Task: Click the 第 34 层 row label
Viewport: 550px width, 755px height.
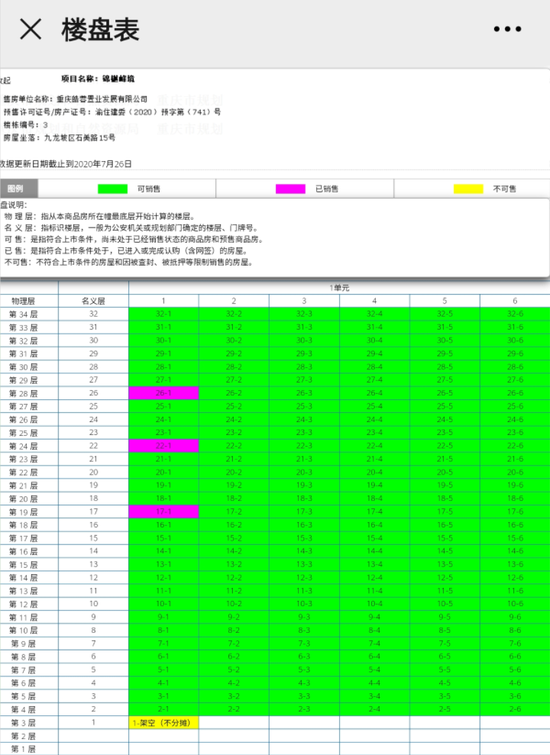Action: point(24,314)
